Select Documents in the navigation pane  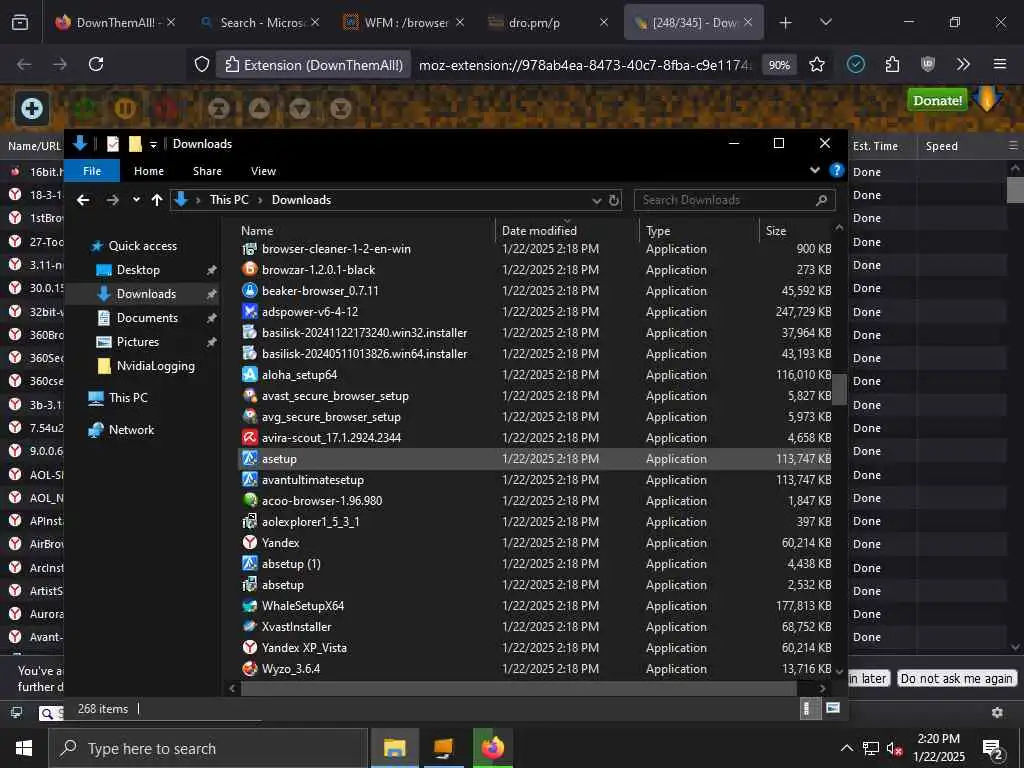tap(147, 318)
